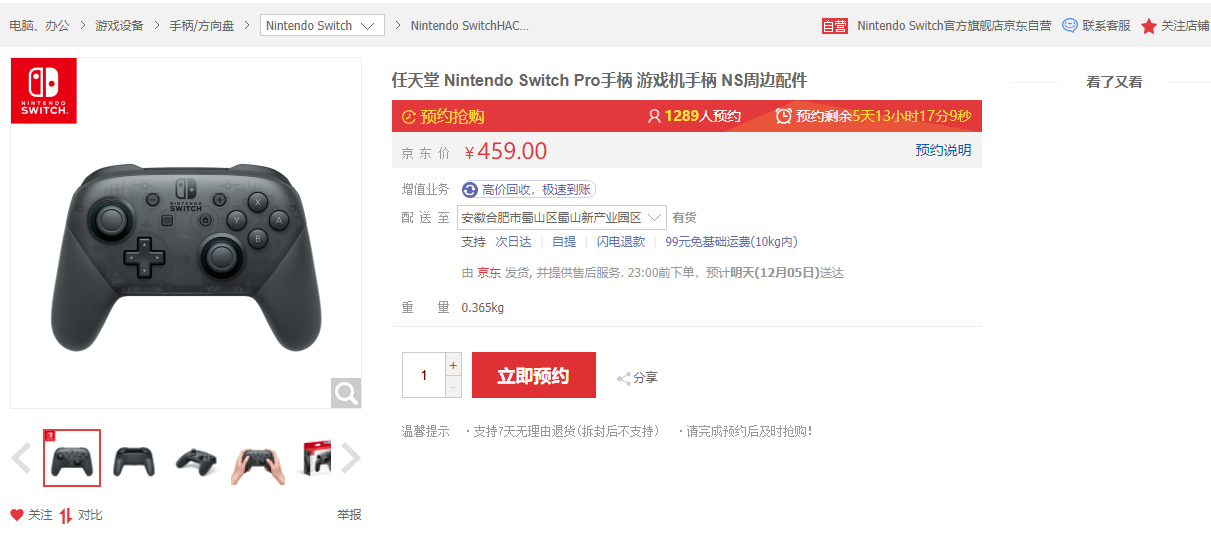
Task: Click the 联系客服 customer service icon
Action: pos(1070,26)
